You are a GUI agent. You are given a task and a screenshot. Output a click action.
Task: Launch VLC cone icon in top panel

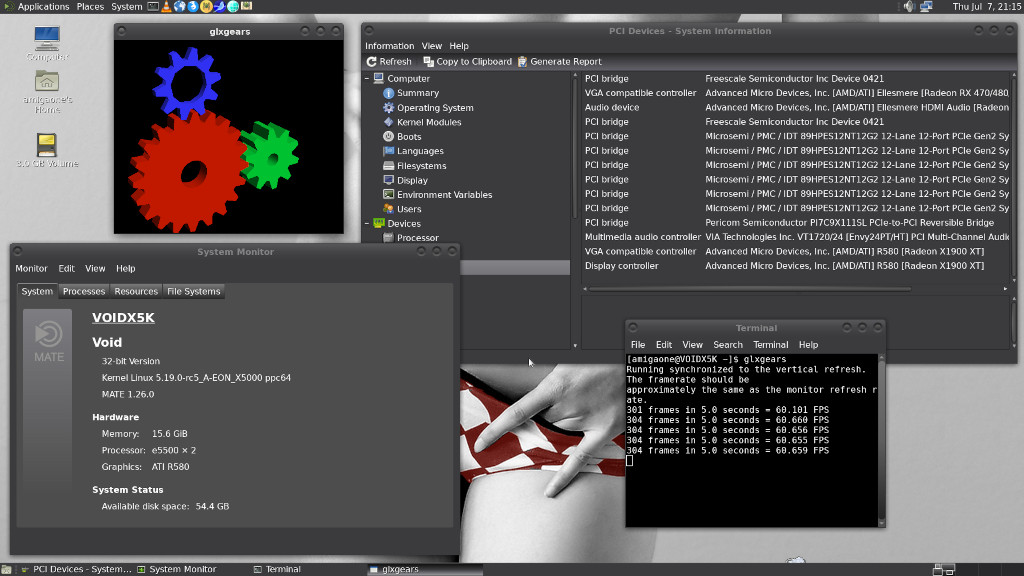[x=167, y=7]
